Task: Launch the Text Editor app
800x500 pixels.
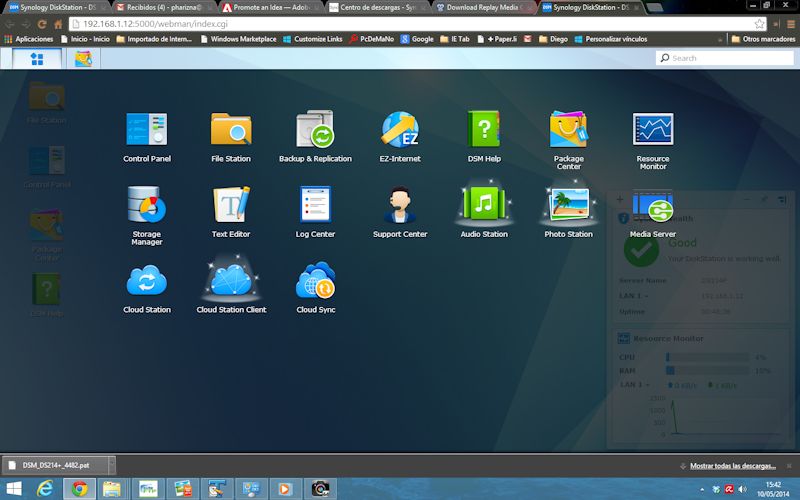Action: [x=231, y=205]
